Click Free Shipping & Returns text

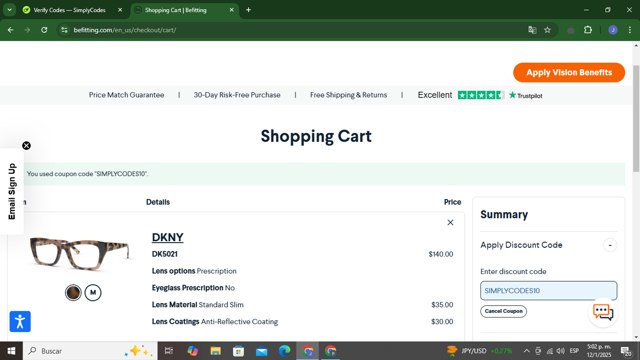pos(349,95)
